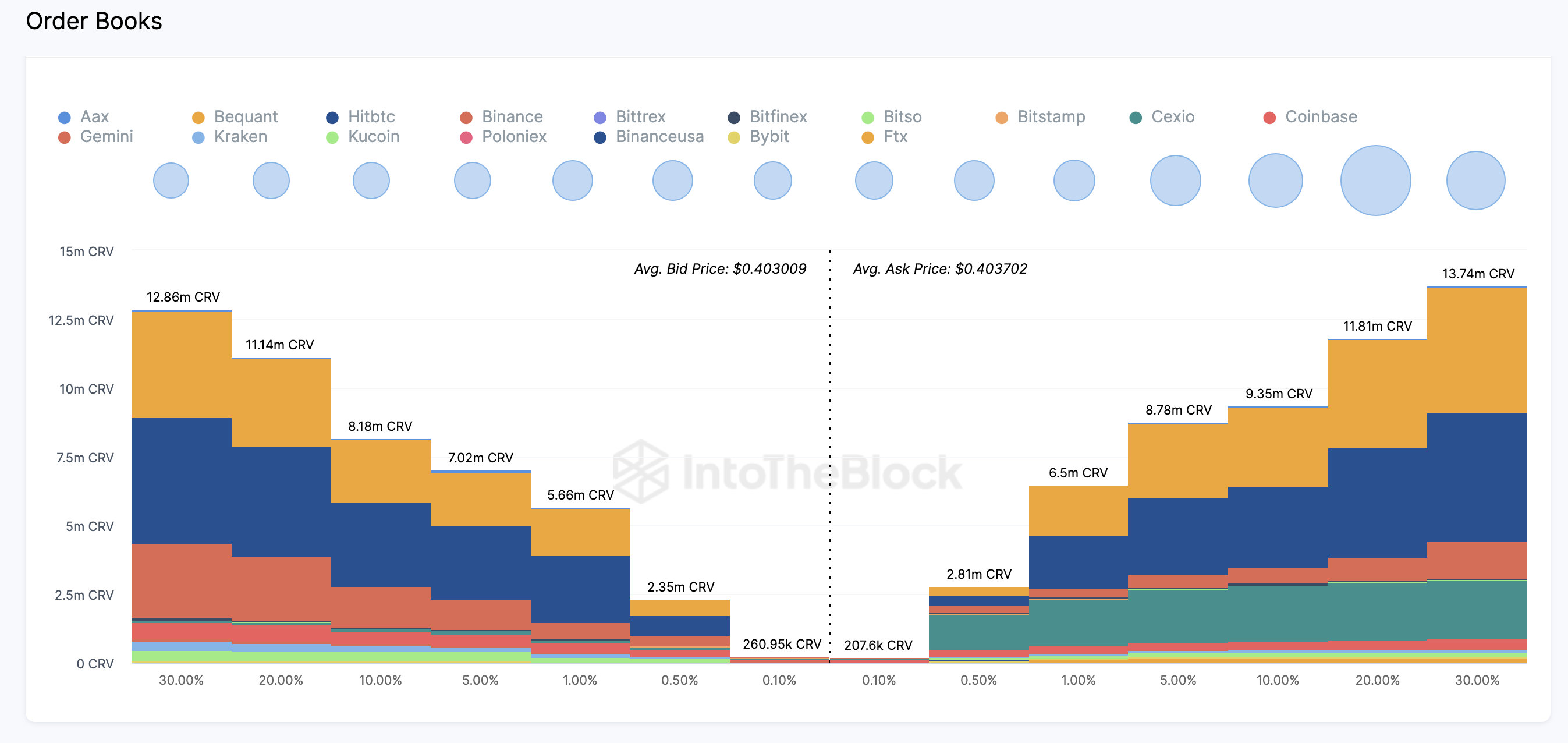The height and width of the screenshot is (743, 1568).
Task: Click the 12.86m CRV bar label
Action: [183, 297]
